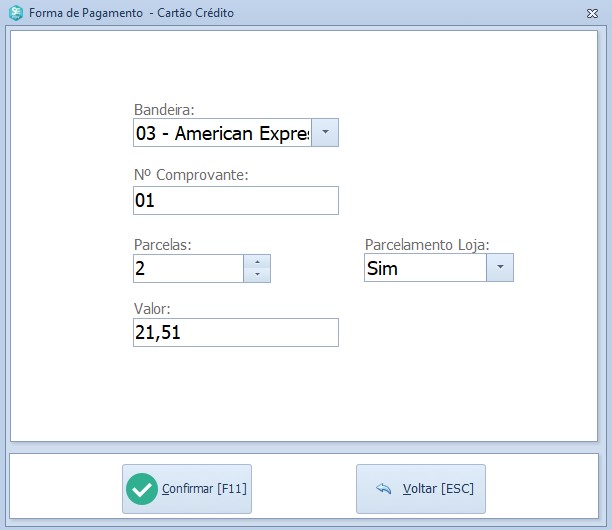Image resolution: width=612 pixels, height=530 pixels.
Task: Open the Bandeira dropdown arrow
Action: 325,133
